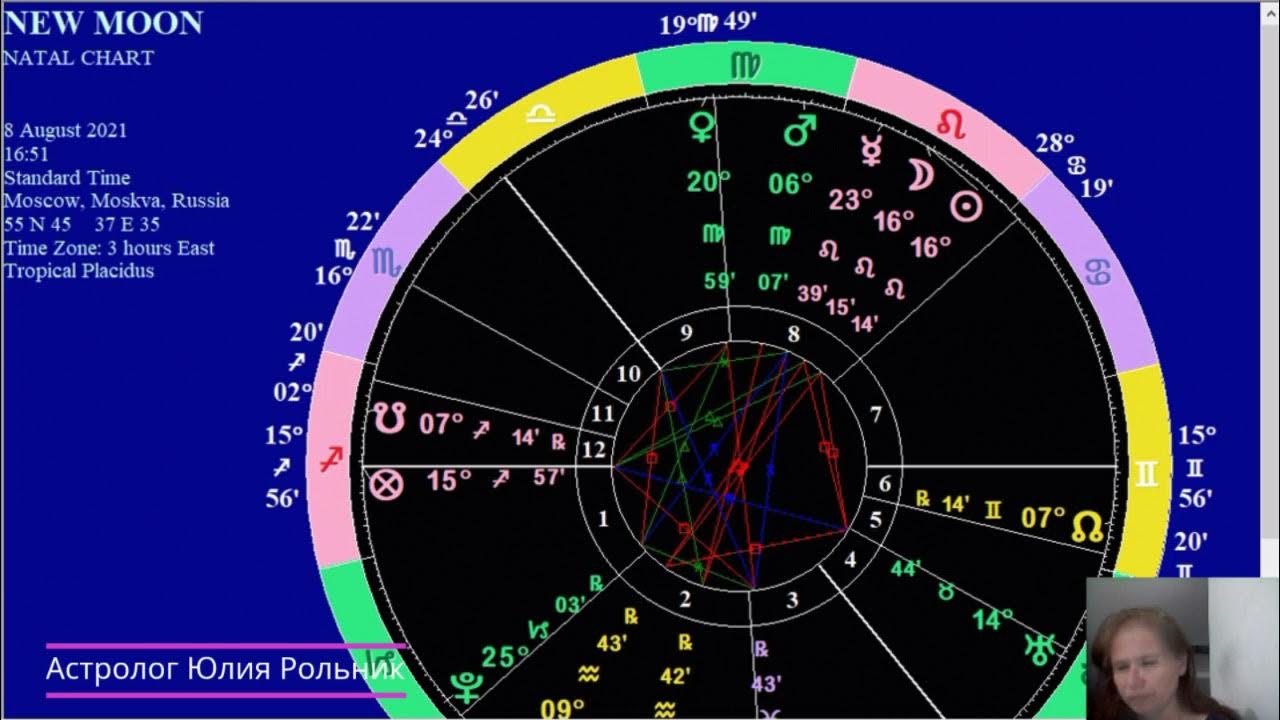Click house number 3
The image size is (1280, 720).
coord(792,600)
